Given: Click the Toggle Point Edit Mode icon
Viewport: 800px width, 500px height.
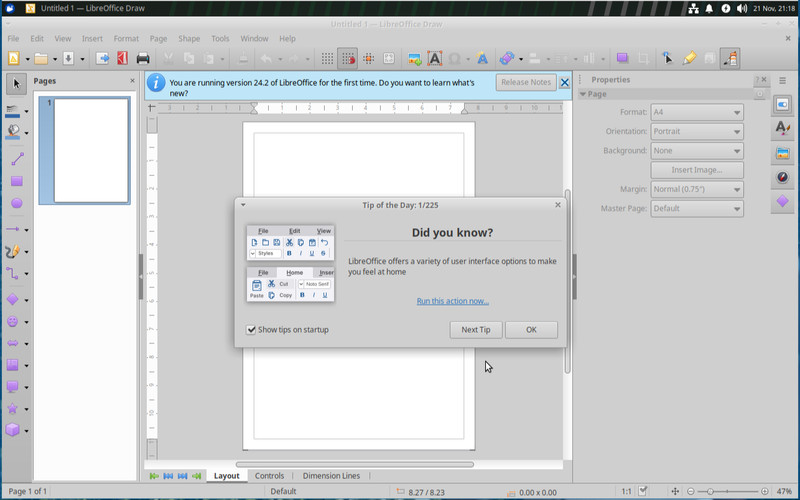Looking at the screenshot, I should (667, 59).
